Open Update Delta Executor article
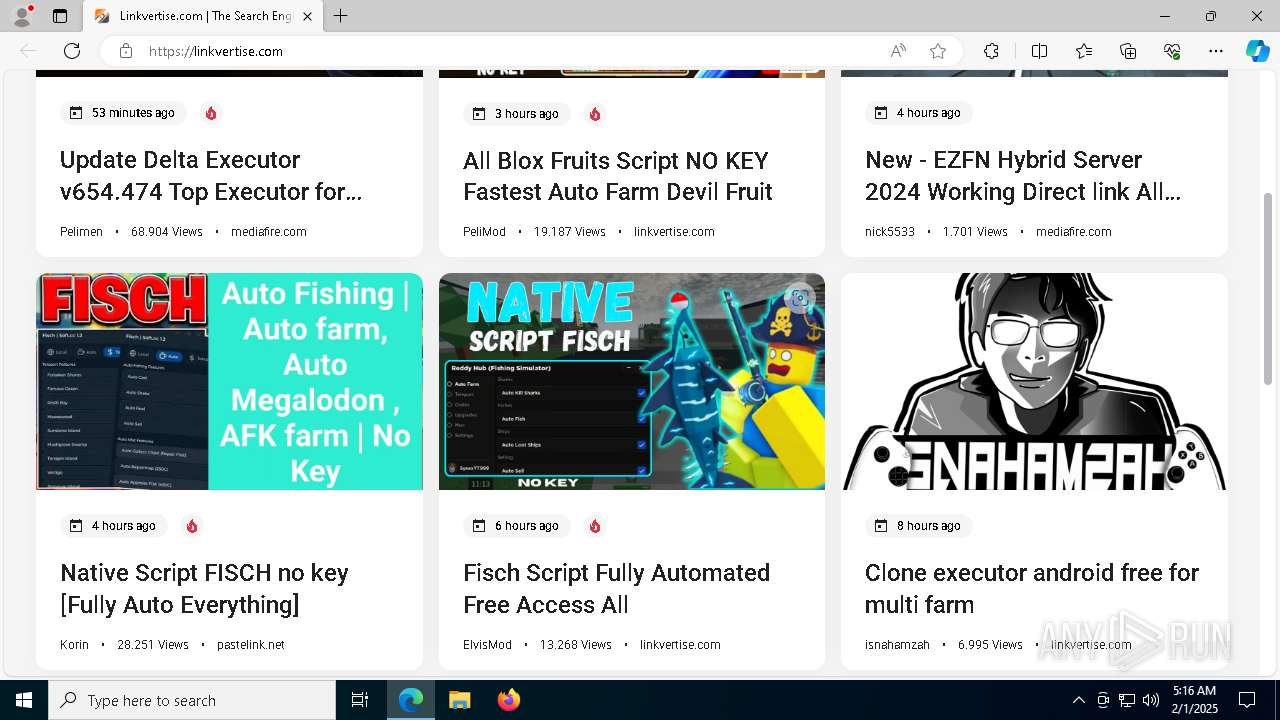The height and width of the screenshot is (720, 1280). (x=211, y=176)
